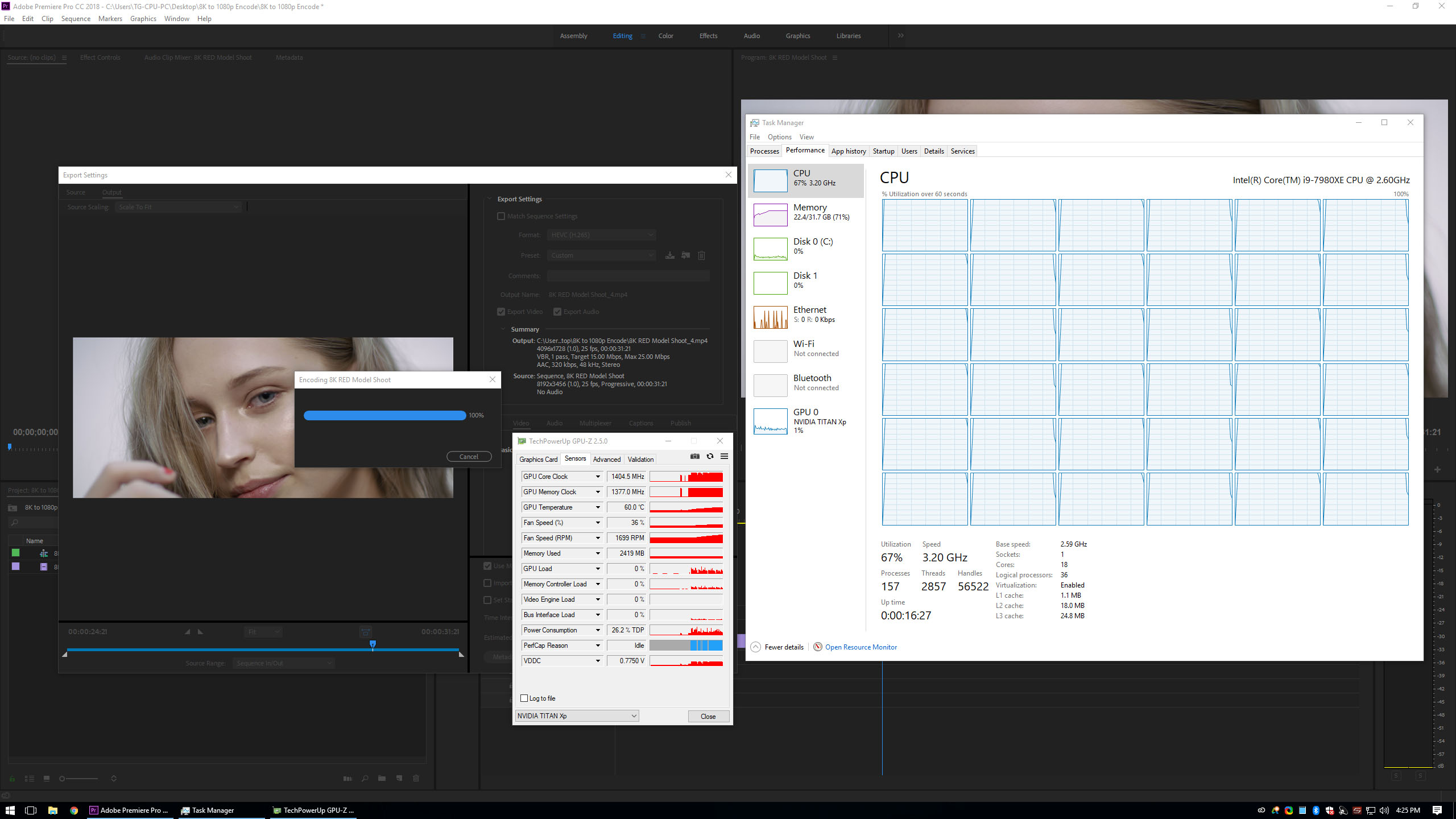Image resolution: width=1456 pixels, height=819 pixels.
Task: Click the Delete Preset trash icon
Action: pyautogui.click(x=701, y=255)
